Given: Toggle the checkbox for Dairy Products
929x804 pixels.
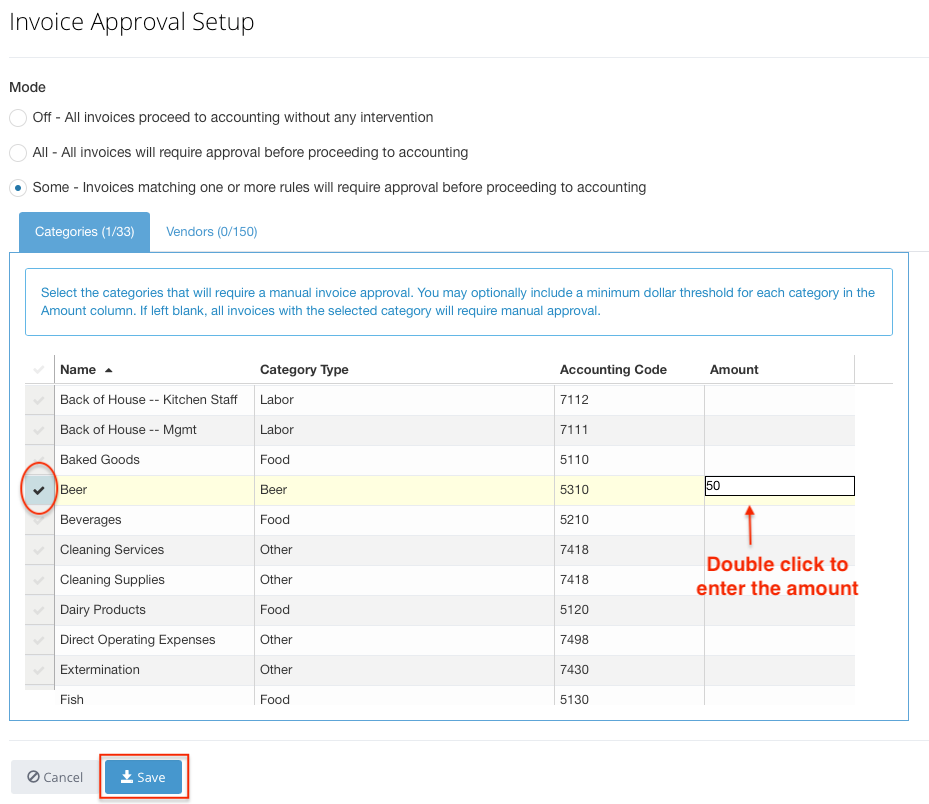Looking at the screenshot, I should point(38,610).
